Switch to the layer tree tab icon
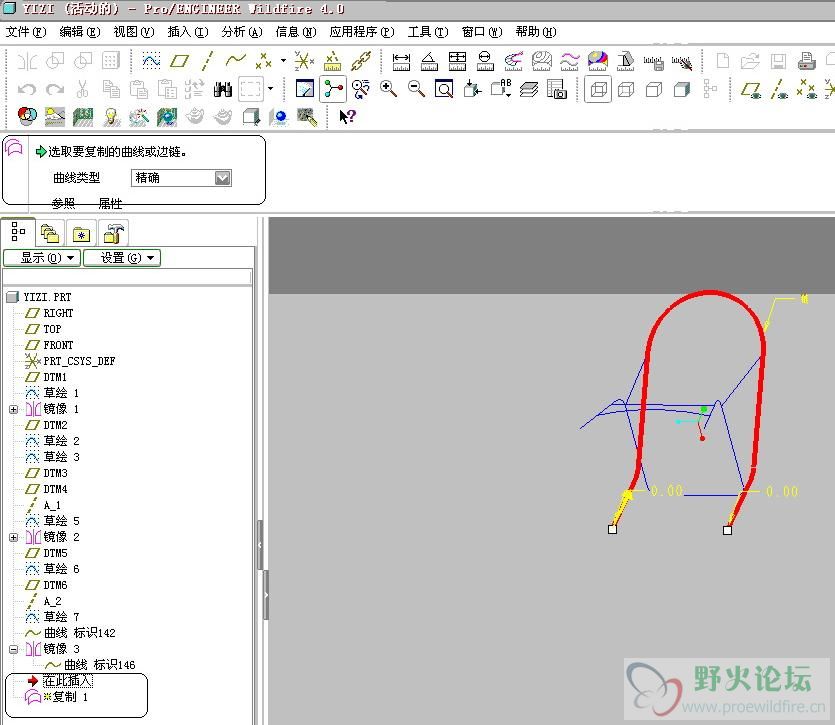The image size is (835, 725). (50, 233)
